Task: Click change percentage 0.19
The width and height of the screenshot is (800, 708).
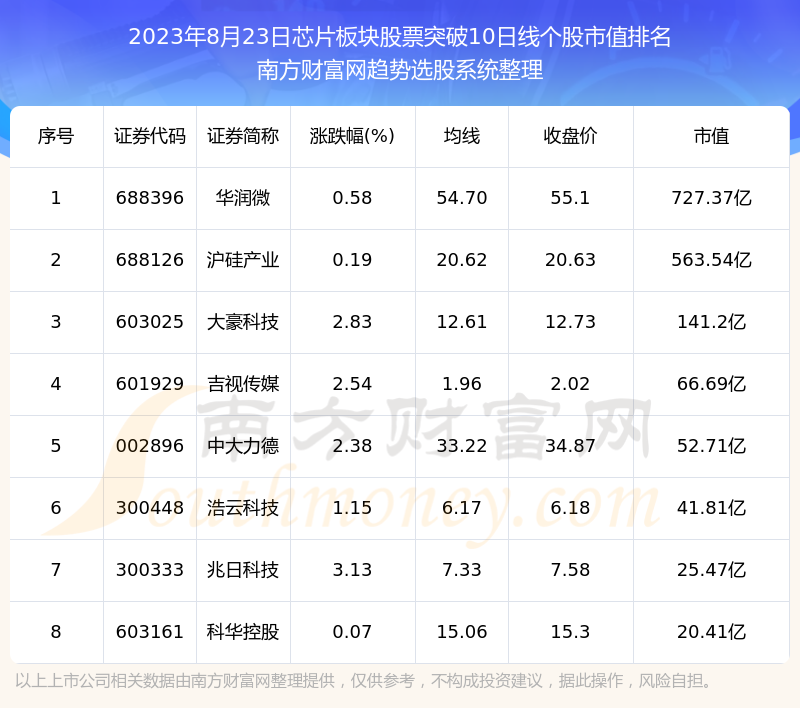Action: coord(352,260)
